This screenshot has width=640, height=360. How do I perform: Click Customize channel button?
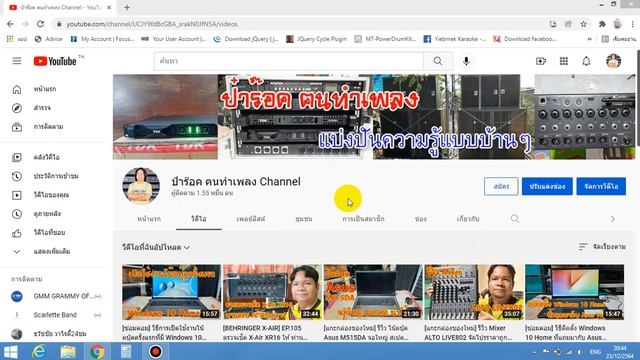coord(547,187)
